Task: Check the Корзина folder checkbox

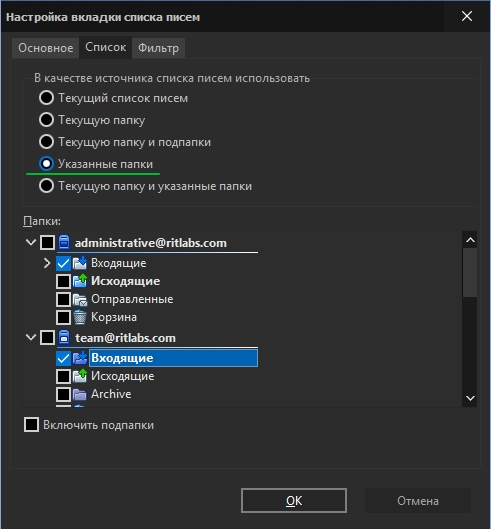Action: [x=63, y=317]
